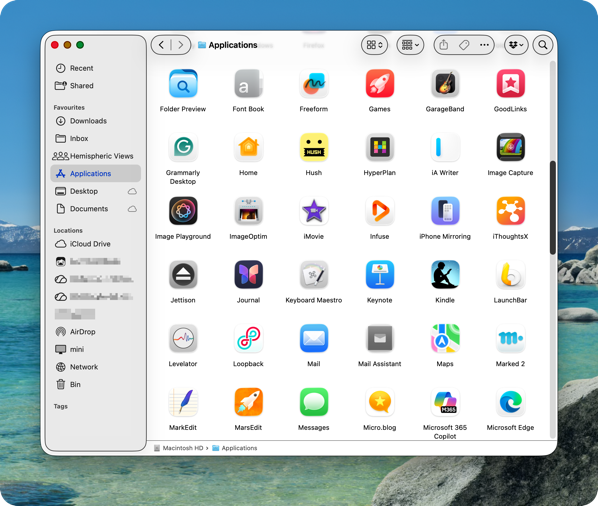Image resolution: width=598 pixels, height=506 pixels.
Task: Open Font Book app icon
Action: pos(248,84)
